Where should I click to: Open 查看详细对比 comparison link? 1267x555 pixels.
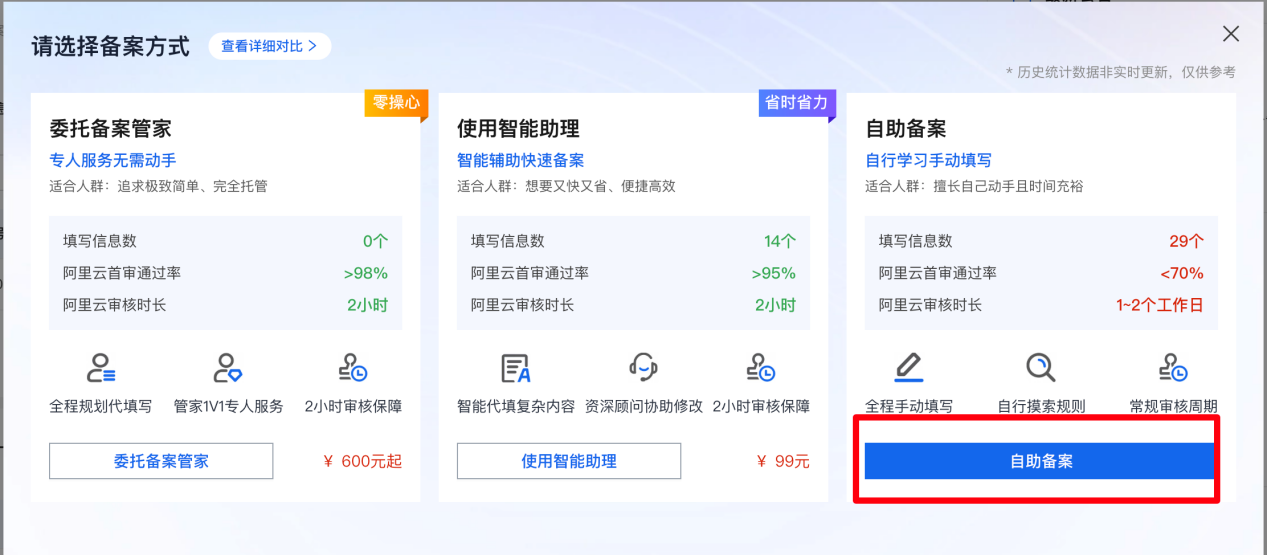(270, 46)
